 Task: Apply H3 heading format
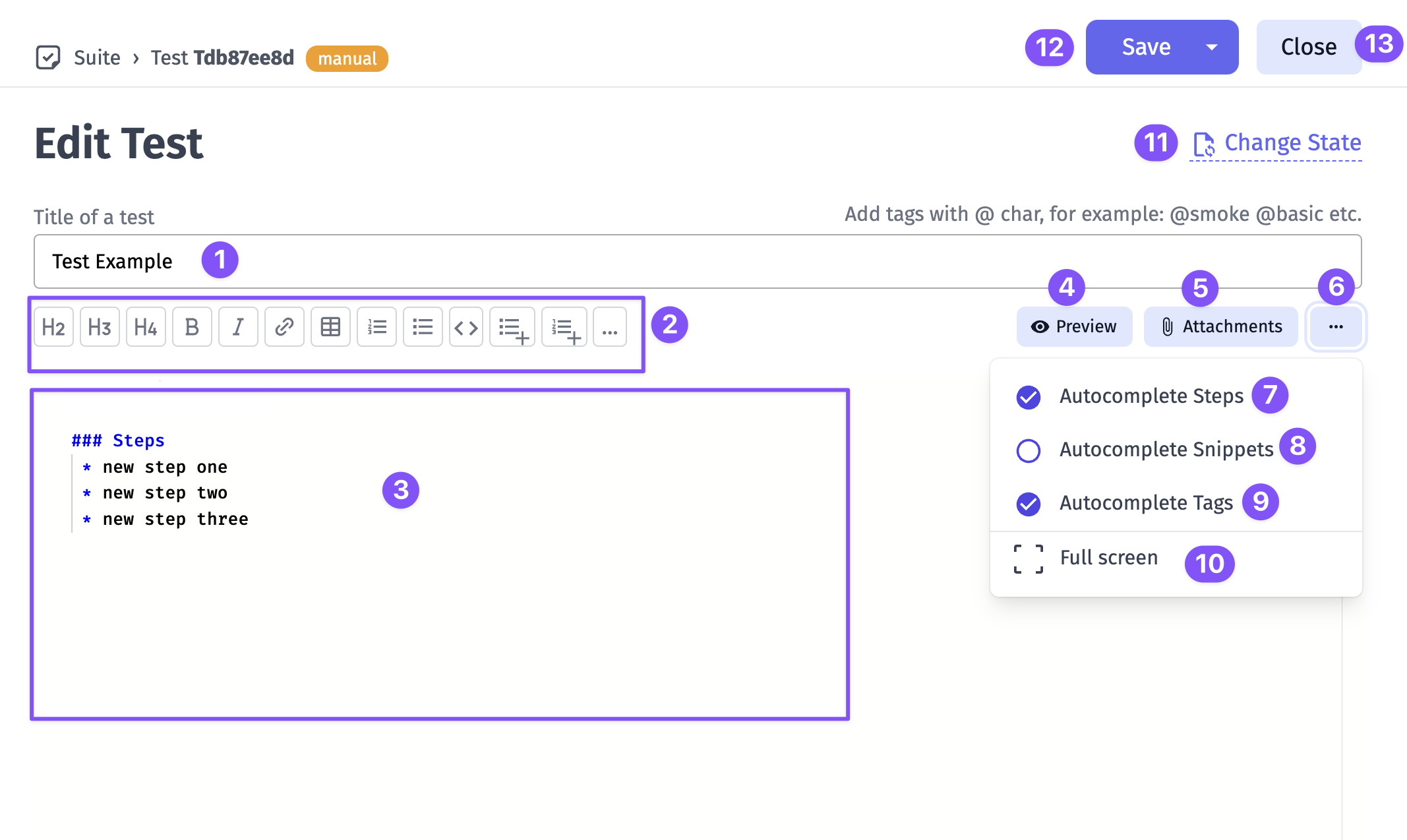point(100,327)
